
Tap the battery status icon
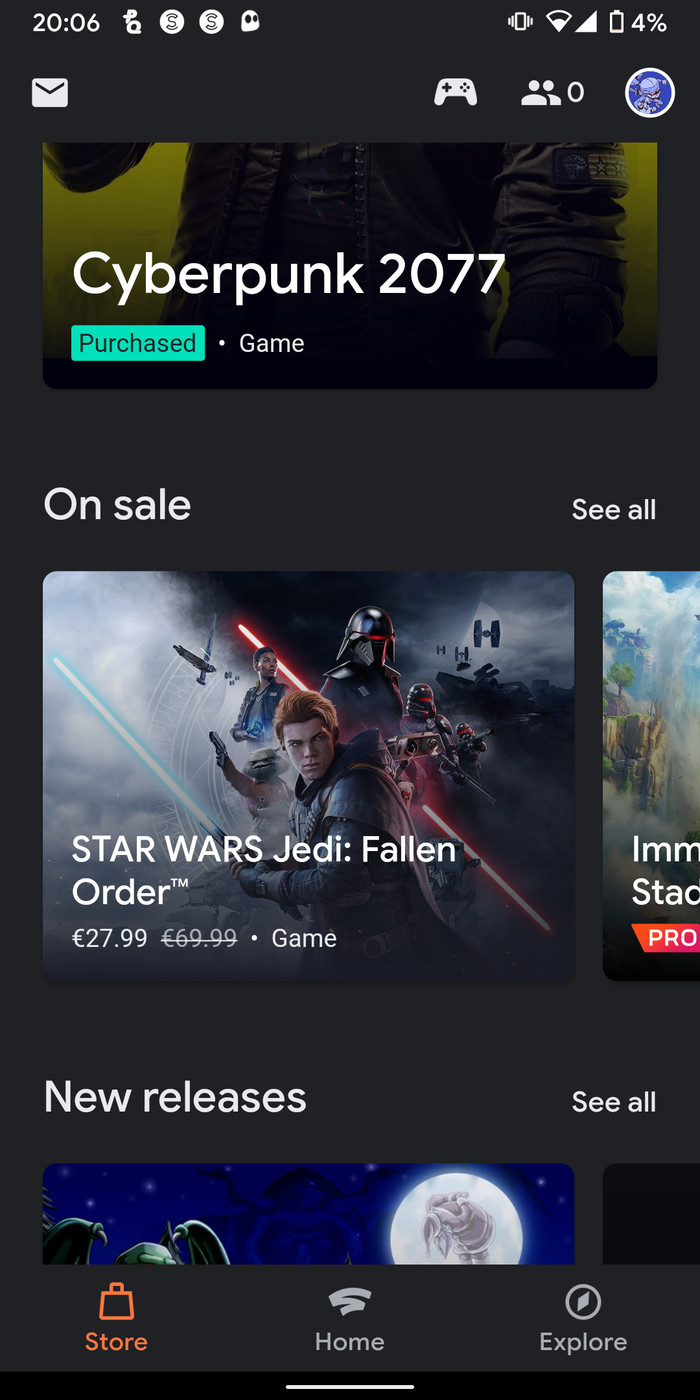[617, 22]
